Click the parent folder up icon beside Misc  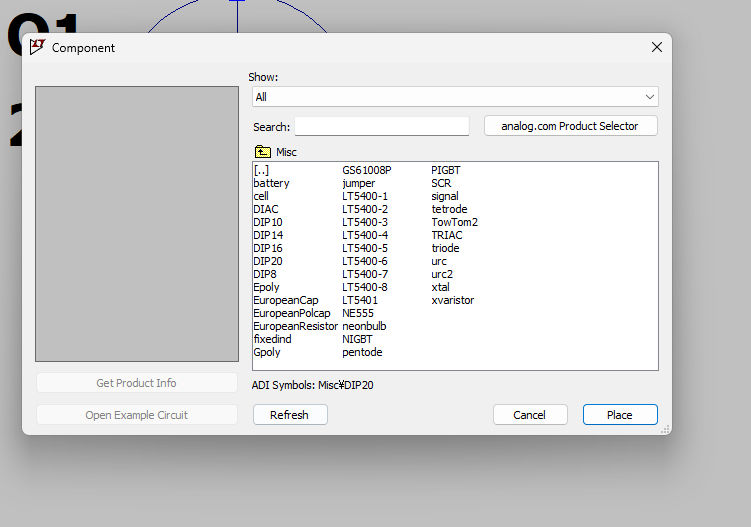[x=263, y=152]
